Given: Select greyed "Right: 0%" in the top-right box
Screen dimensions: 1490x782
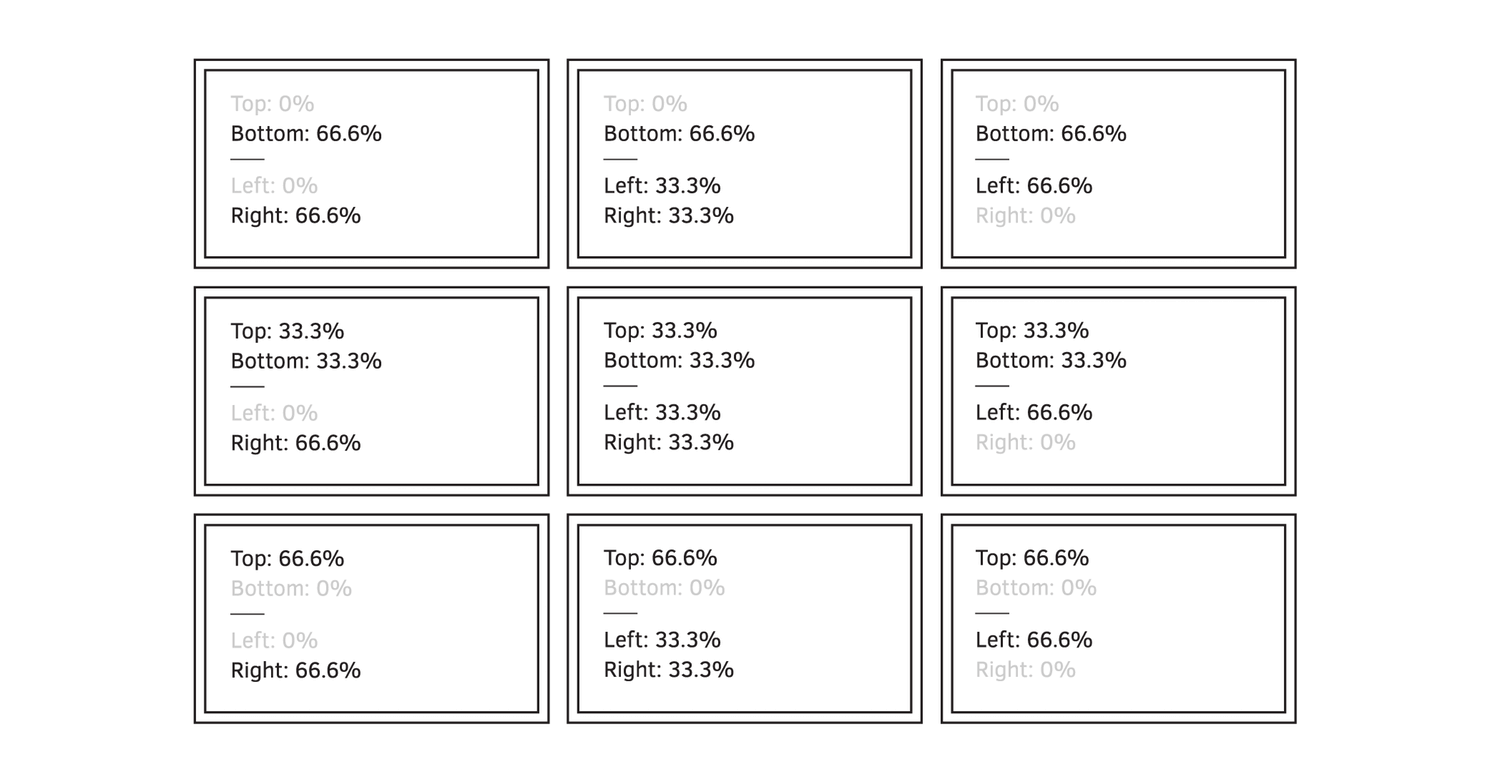Looking at the screenshot, I should (x=1025, y=216).
